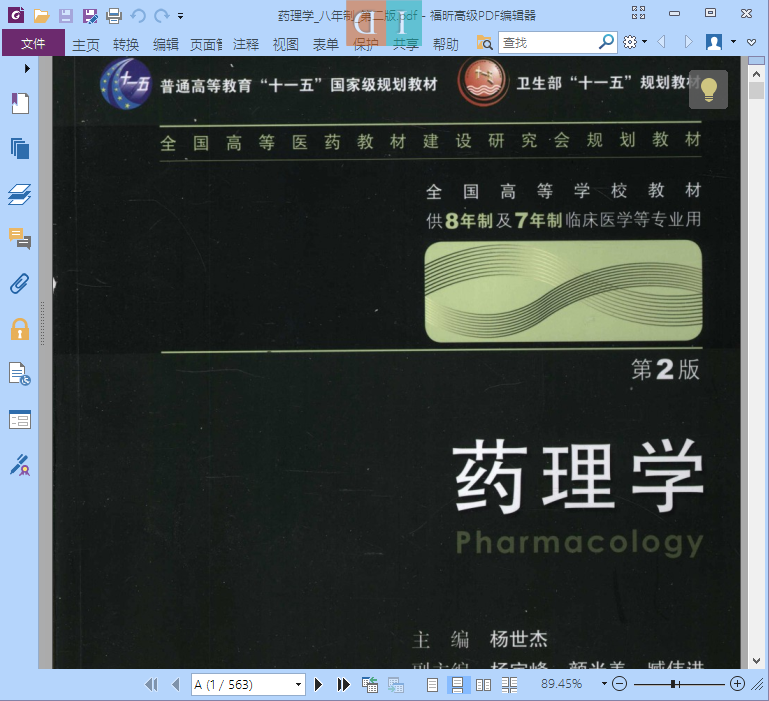769x701 pixels.
Task: Switch to continuous facing view
Action: tap(509, 684)
